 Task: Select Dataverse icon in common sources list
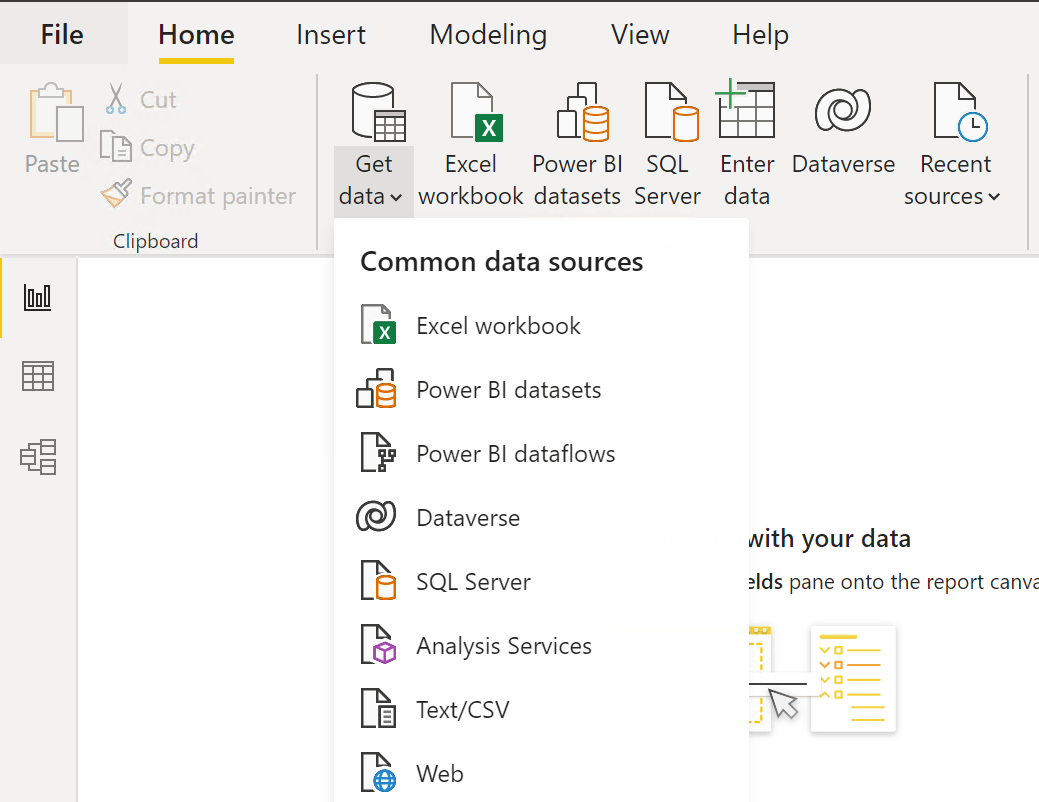click(376, 516)
